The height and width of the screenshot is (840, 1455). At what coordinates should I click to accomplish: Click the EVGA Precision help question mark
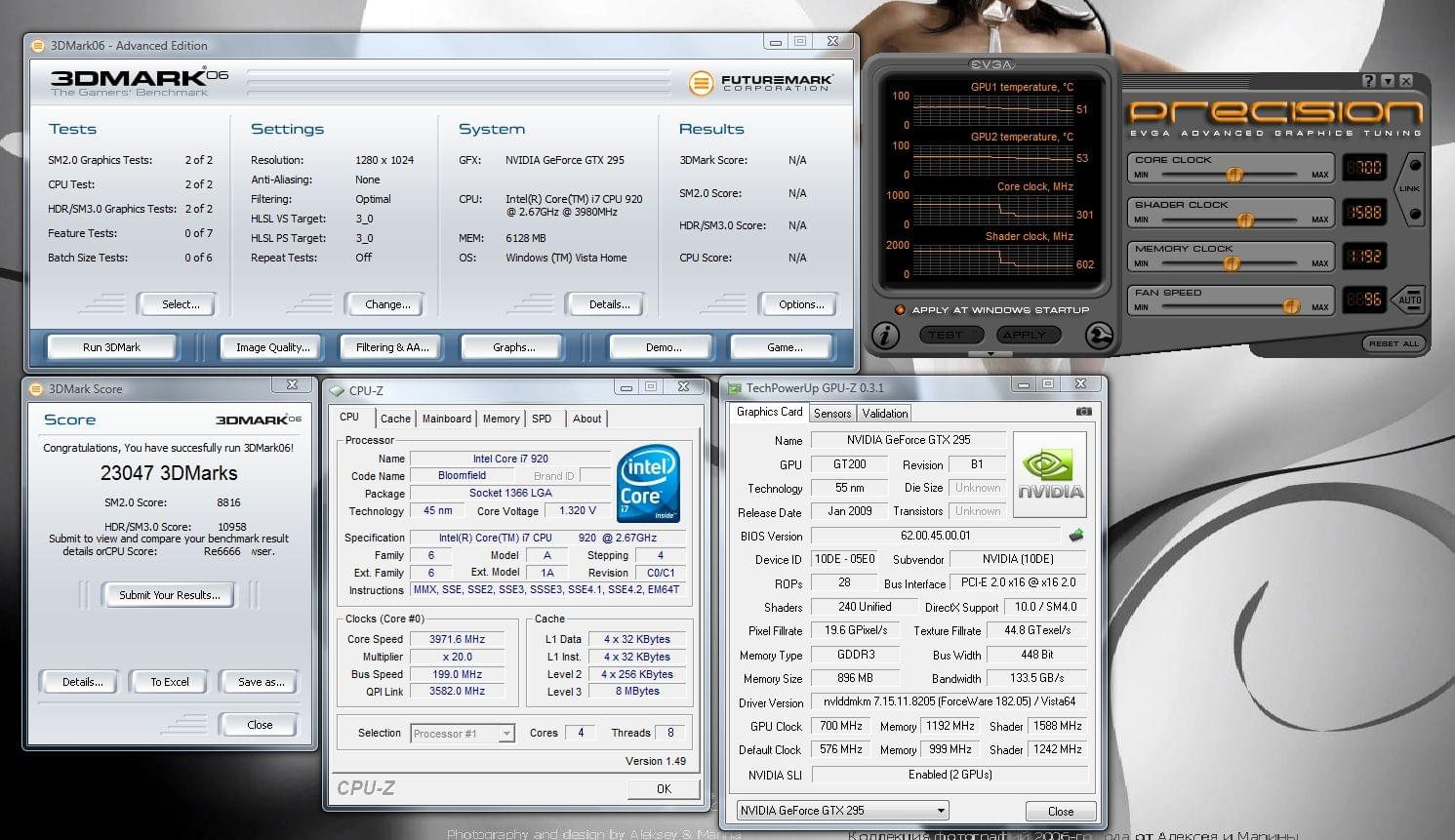coord(1369,81)
